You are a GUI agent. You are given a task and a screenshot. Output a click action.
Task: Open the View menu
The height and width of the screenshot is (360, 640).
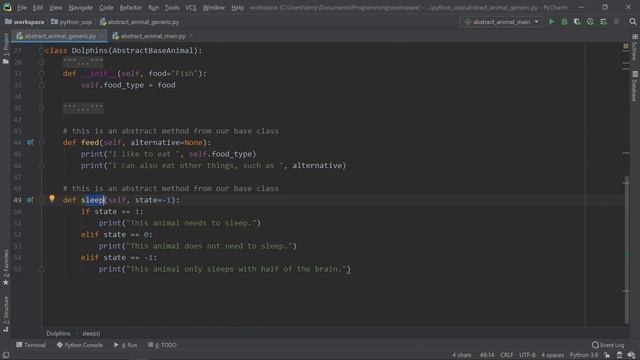pos(56,7)
